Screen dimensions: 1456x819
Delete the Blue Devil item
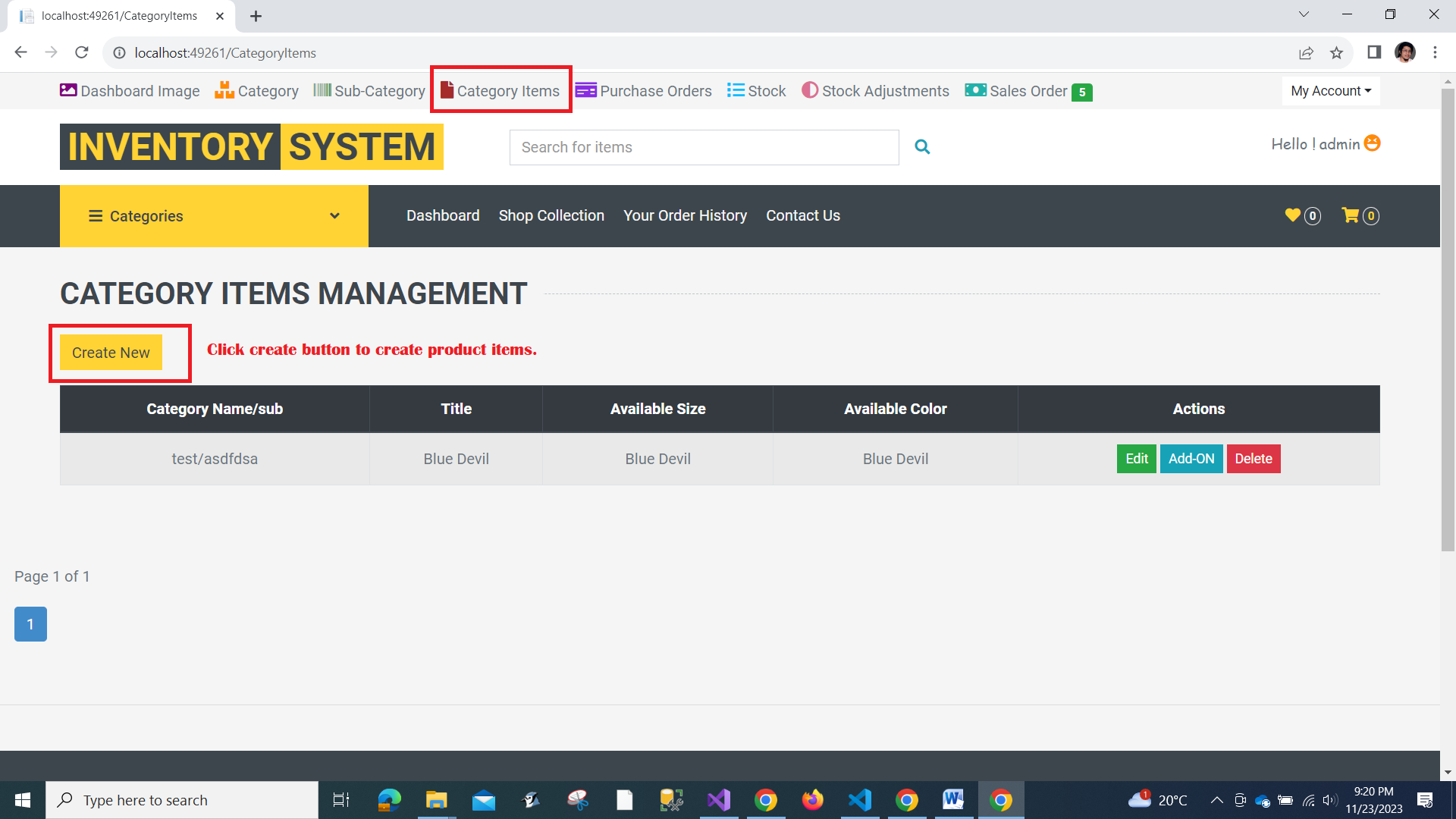1253,459
